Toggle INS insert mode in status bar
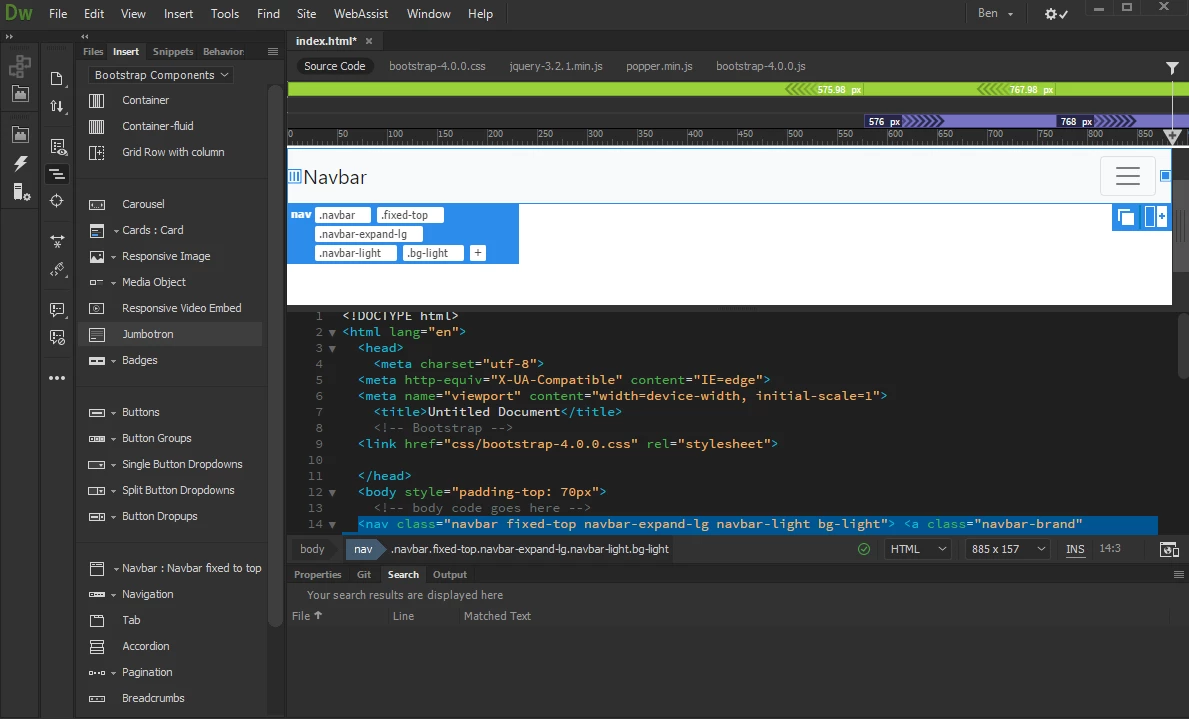1189x719 pixels. coord(1074,549)
